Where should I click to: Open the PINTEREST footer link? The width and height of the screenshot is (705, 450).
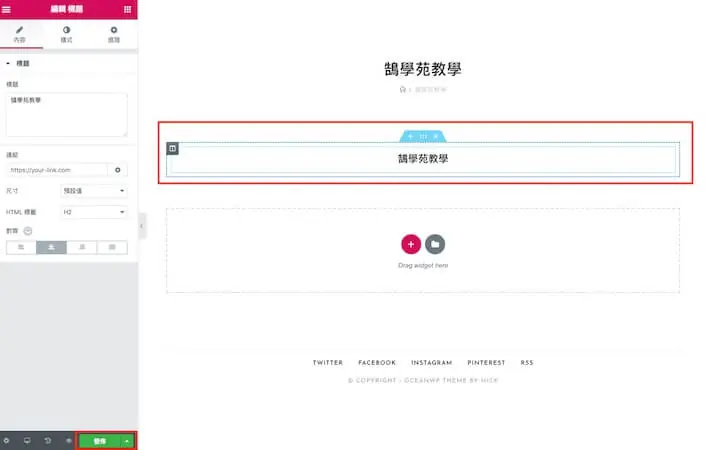pyautogui.click(x=486, y=362)
